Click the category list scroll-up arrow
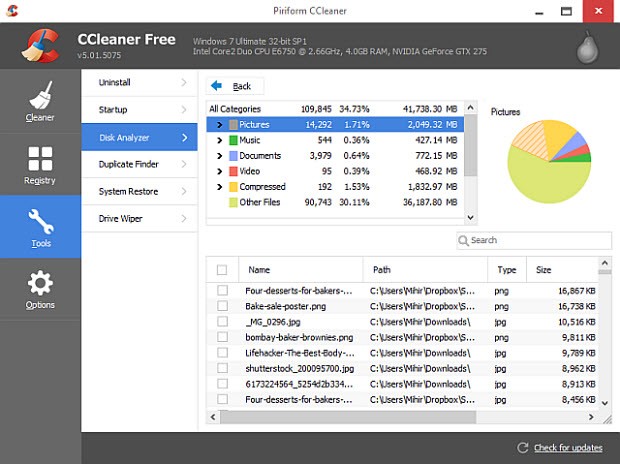Viewport: 620px width, 464px height. (x=471, y=108)
